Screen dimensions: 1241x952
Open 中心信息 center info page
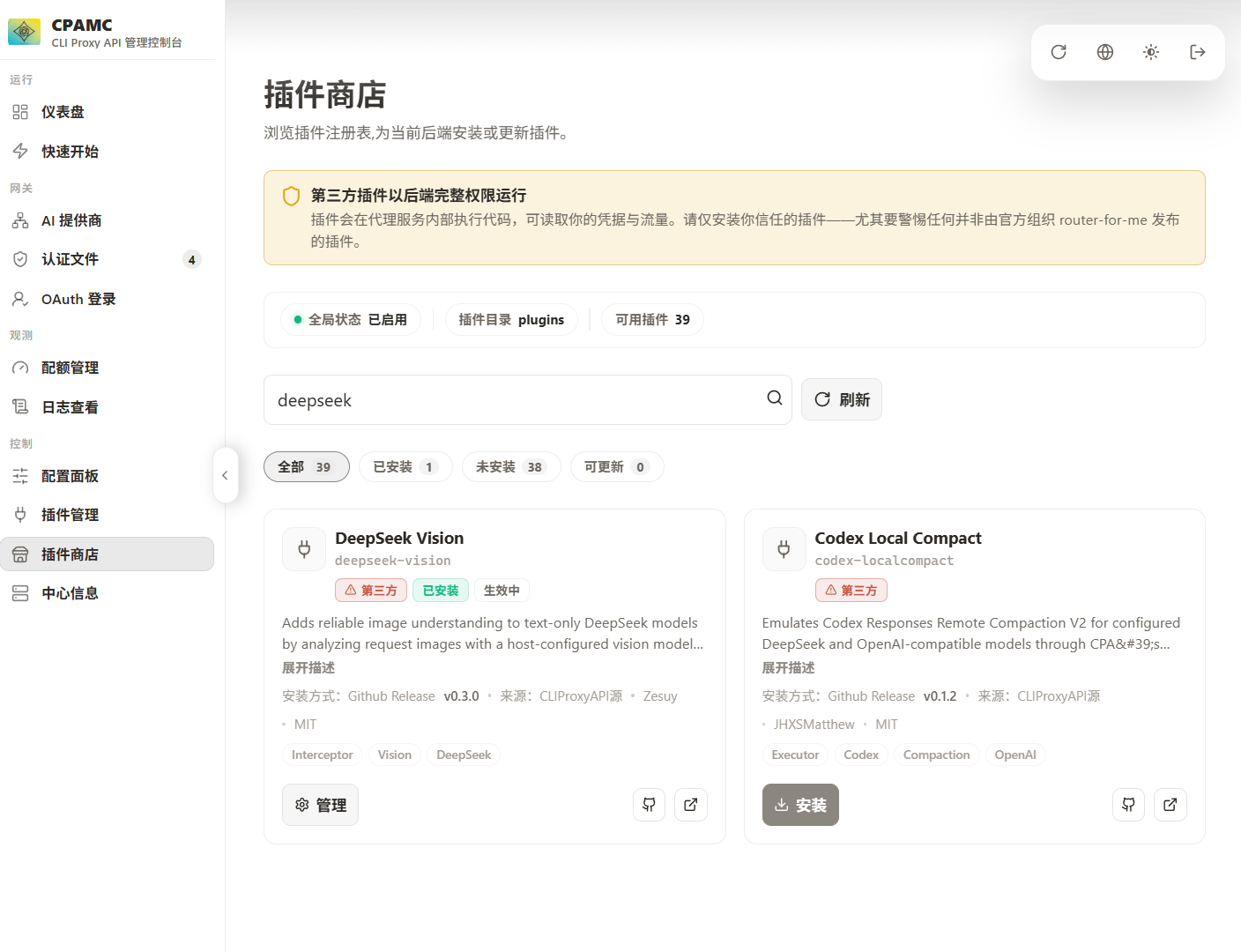click(x=108, y=593)
